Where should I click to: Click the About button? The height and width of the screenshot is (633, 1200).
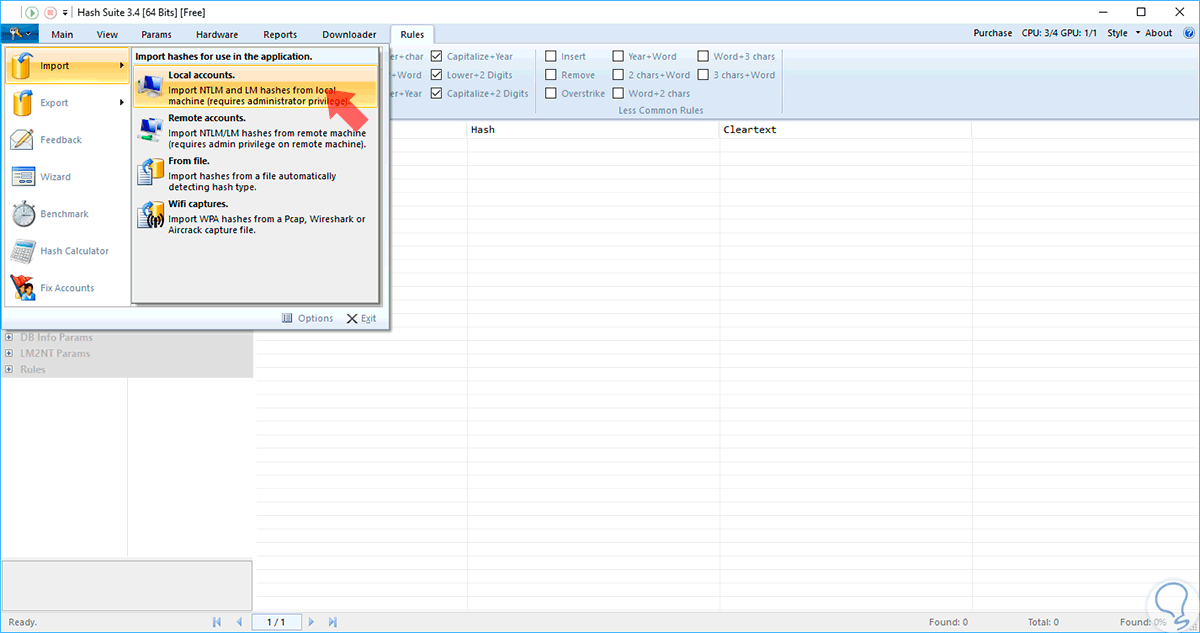(1159, 33)
